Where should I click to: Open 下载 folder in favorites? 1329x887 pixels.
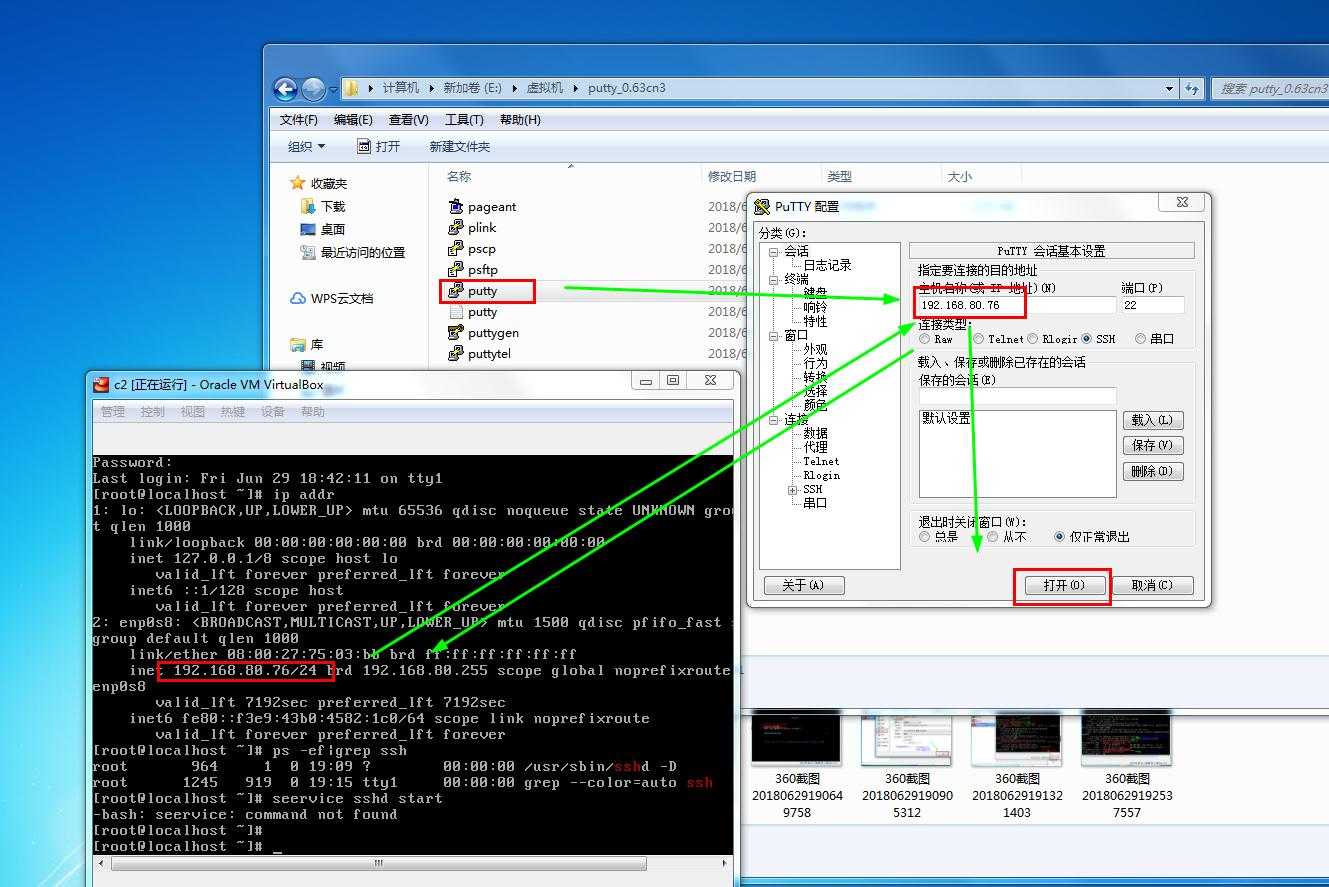pyautogui.click(x=332, y=206)
